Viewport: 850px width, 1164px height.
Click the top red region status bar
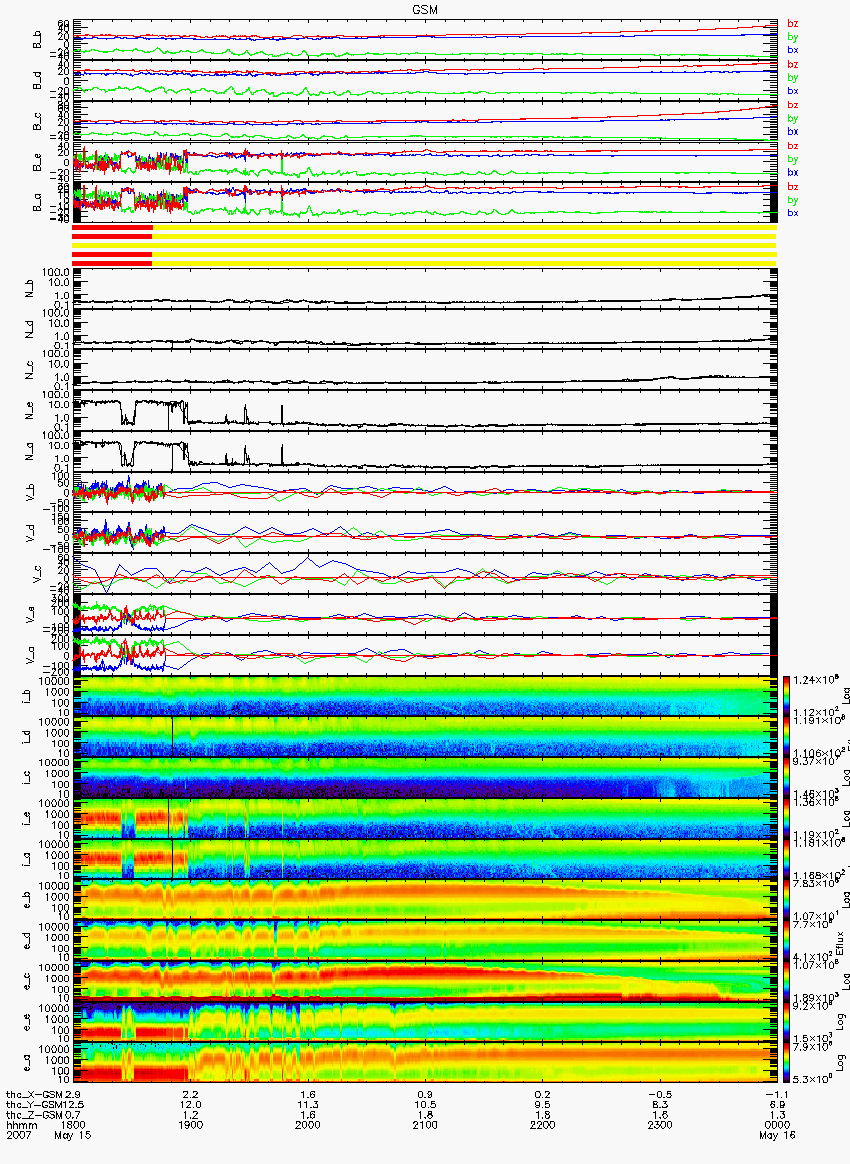tap(112, 227)
